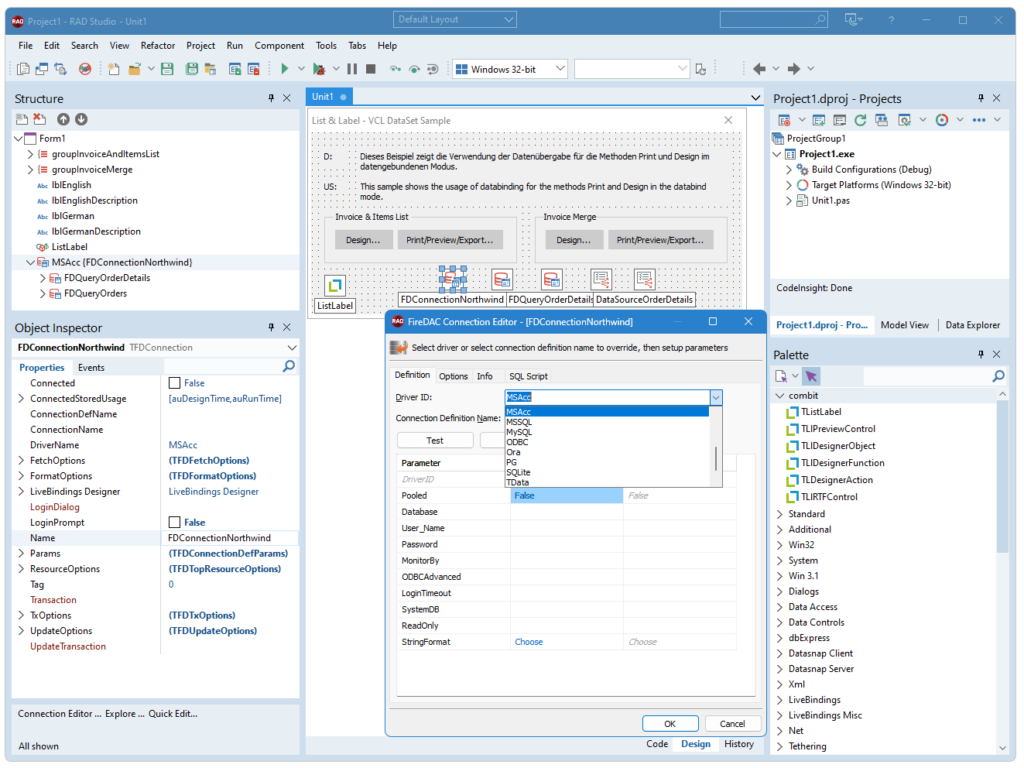Click the Run with debugger bug icon
The image size is (1024, 768).
click(x=319, y=69)
